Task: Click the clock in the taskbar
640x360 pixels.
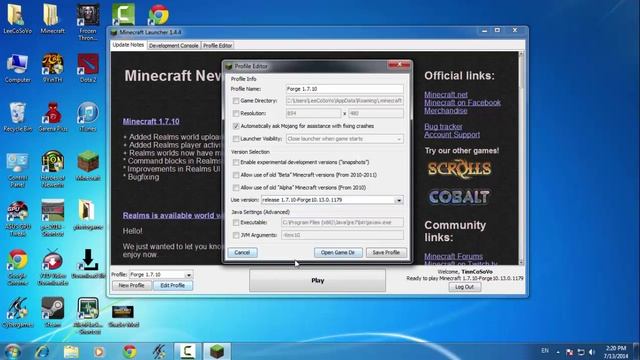Action: pos(616,352)
